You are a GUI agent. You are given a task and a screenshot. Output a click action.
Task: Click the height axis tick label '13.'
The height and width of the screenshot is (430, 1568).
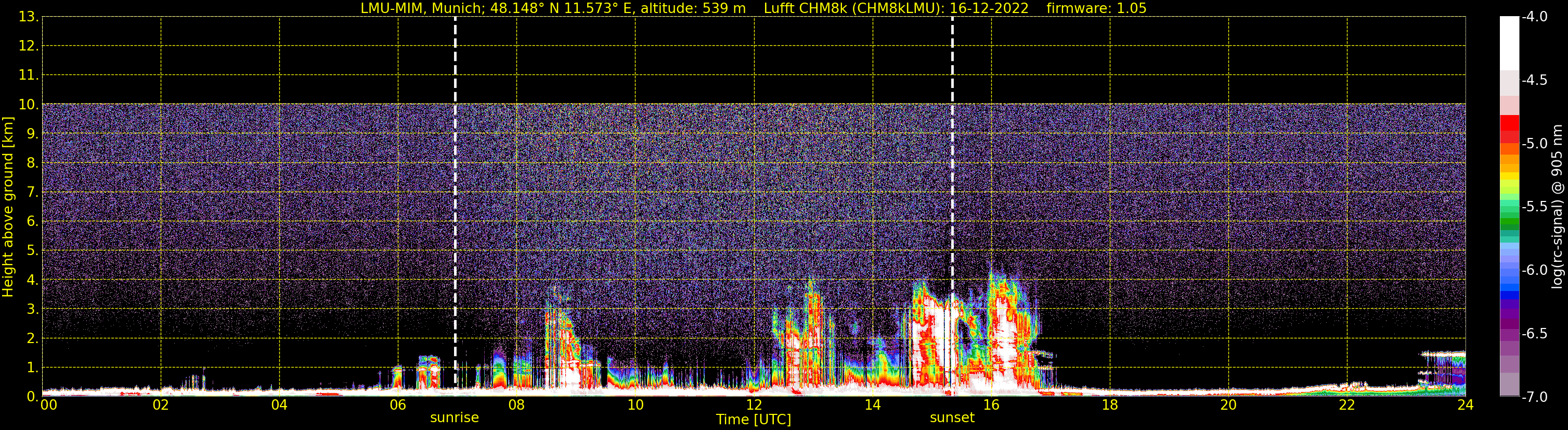coord(29,17)
